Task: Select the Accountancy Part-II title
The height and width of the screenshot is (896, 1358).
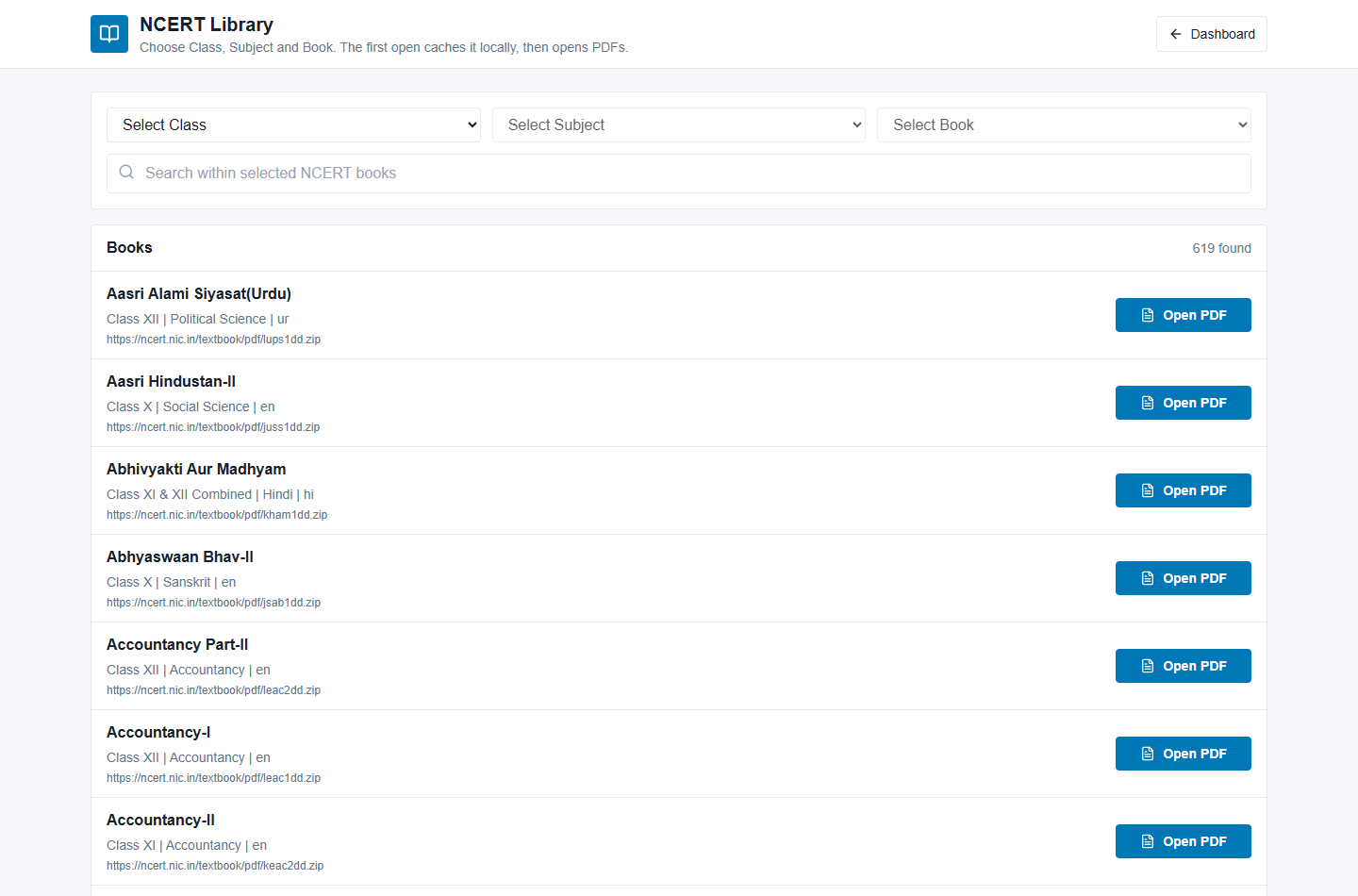Action: [x=177, y=644]
